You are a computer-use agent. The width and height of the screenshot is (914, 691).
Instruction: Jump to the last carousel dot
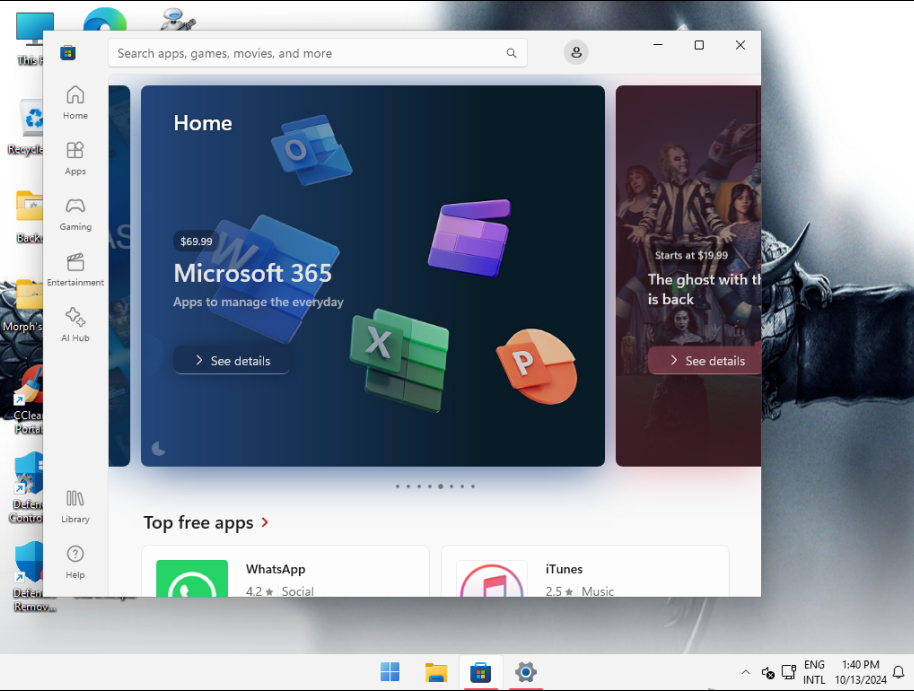(473, 486)
